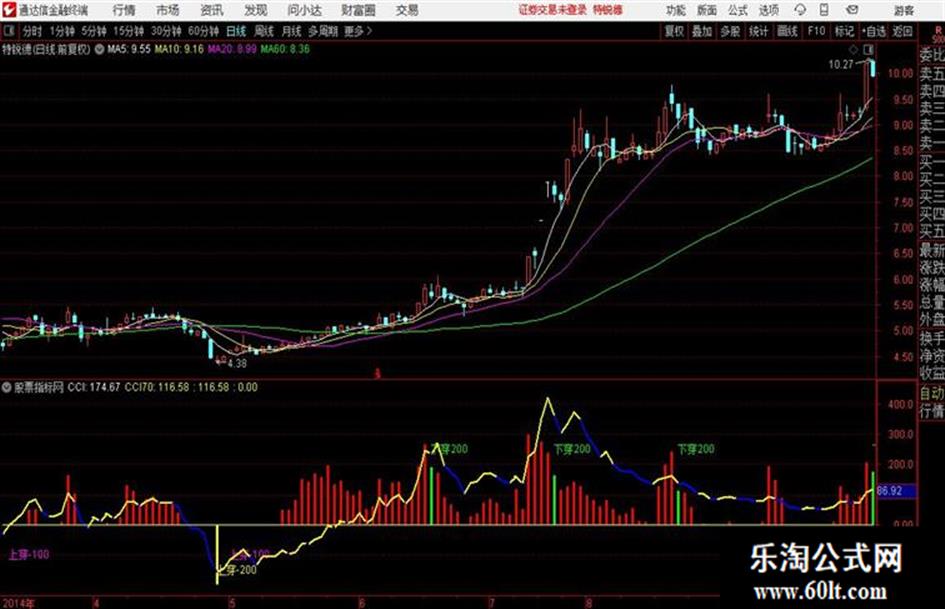Click the 画线 draw line button
The image size is (945, 609).
click(x=787, y=31)
